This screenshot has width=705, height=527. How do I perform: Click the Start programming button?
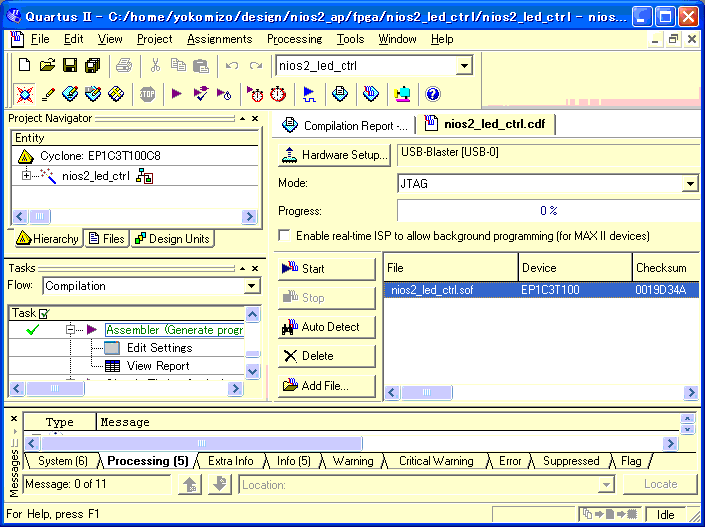326,269
